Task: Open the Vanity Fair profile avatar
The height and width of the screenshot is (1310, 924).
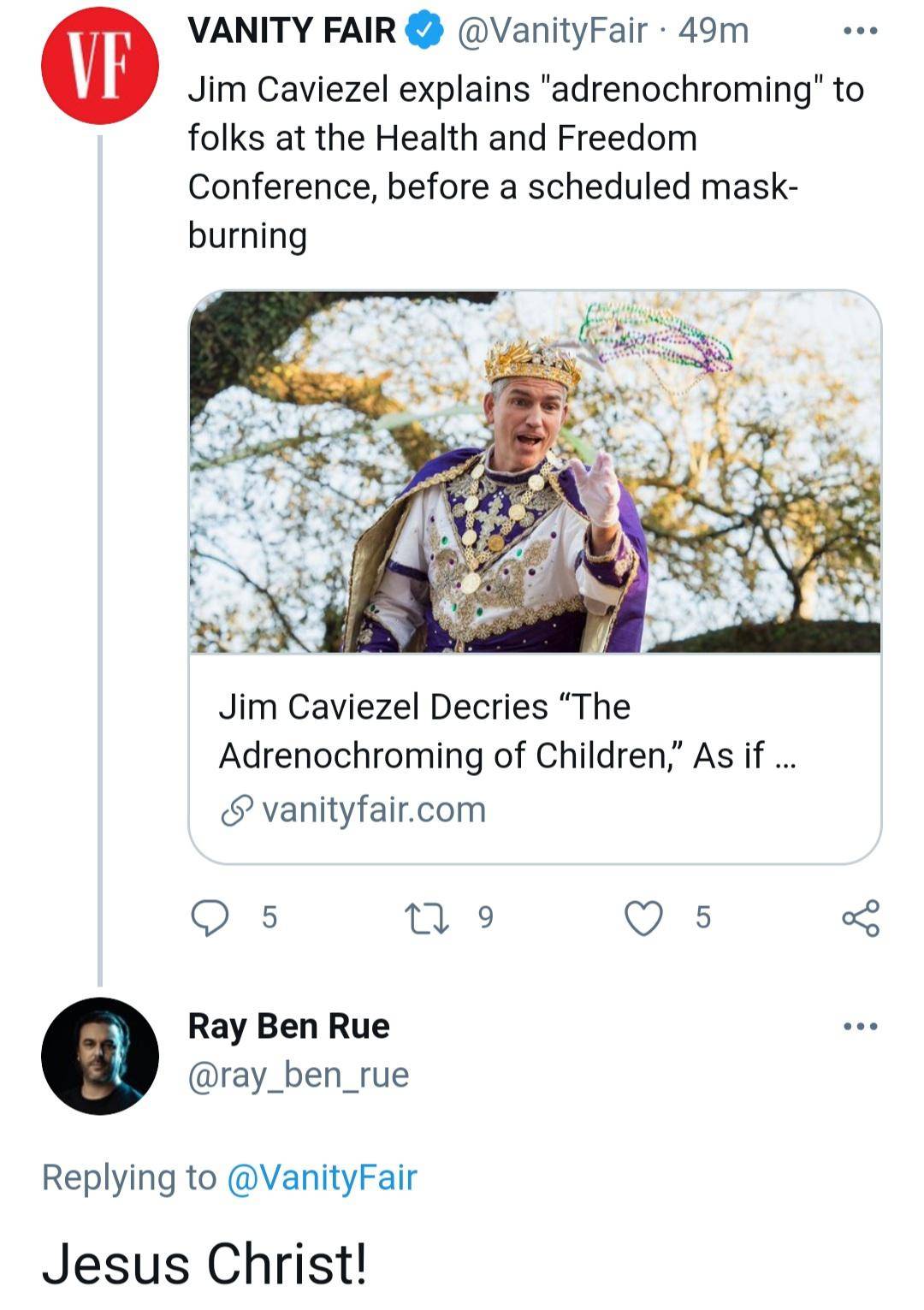Action: (99, 67)
